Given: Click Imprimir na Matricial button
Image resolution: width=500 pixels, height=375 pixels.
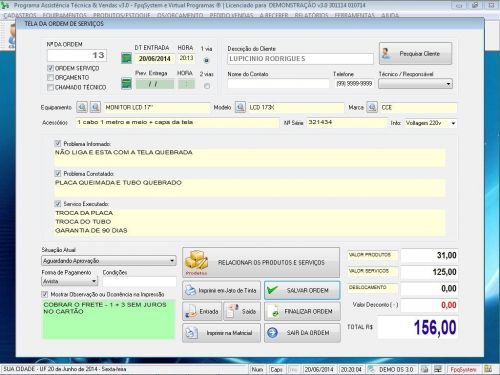Looking at the screenshot, I should coord(221,333).
